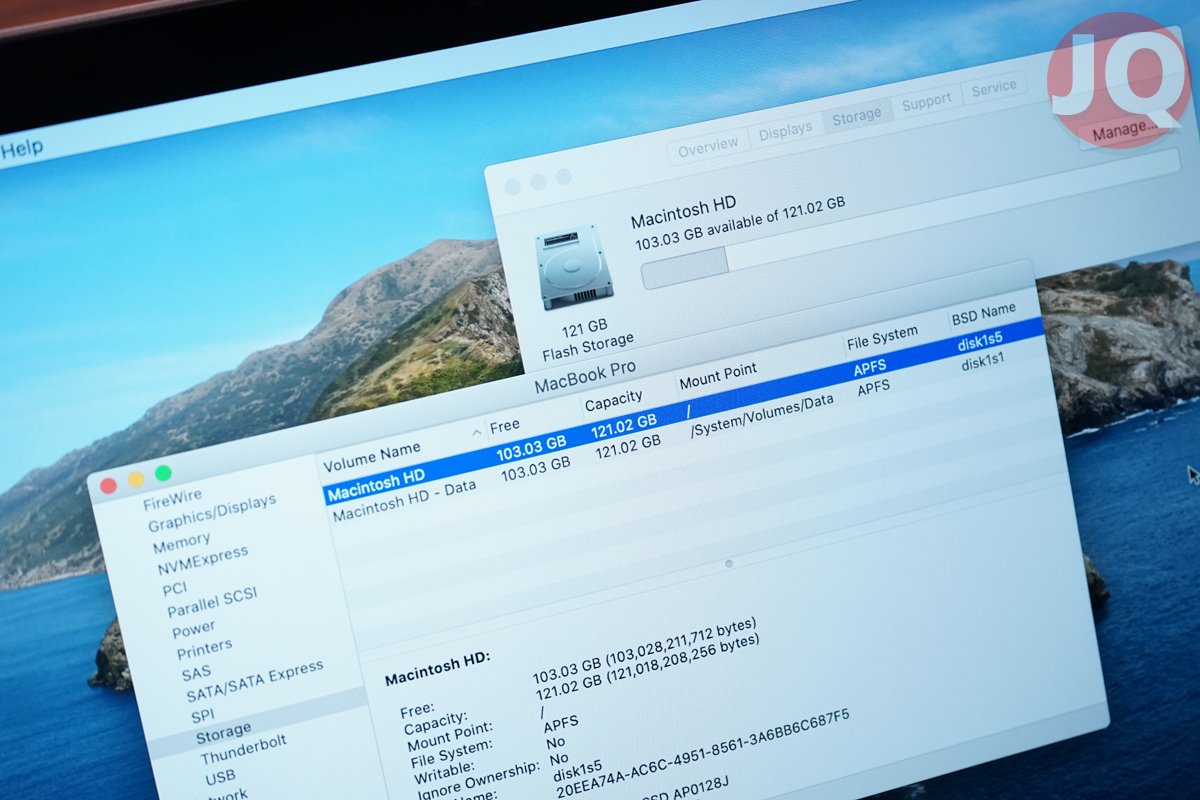
Task: Click the 121.02 GB capacity in Data row
Action: [628, 446]
